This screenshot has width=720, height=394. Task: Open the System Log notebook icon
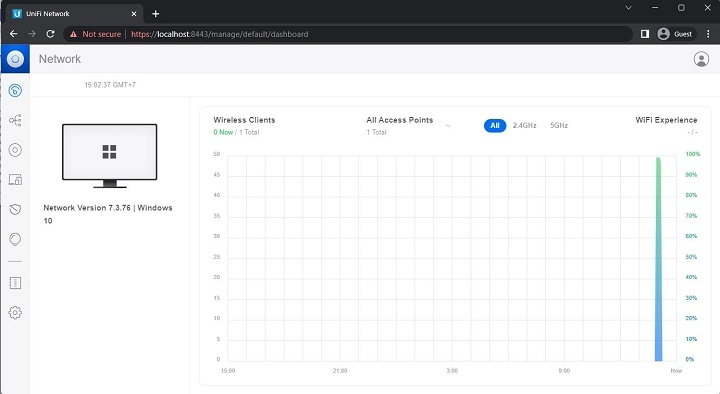point(15,283)
